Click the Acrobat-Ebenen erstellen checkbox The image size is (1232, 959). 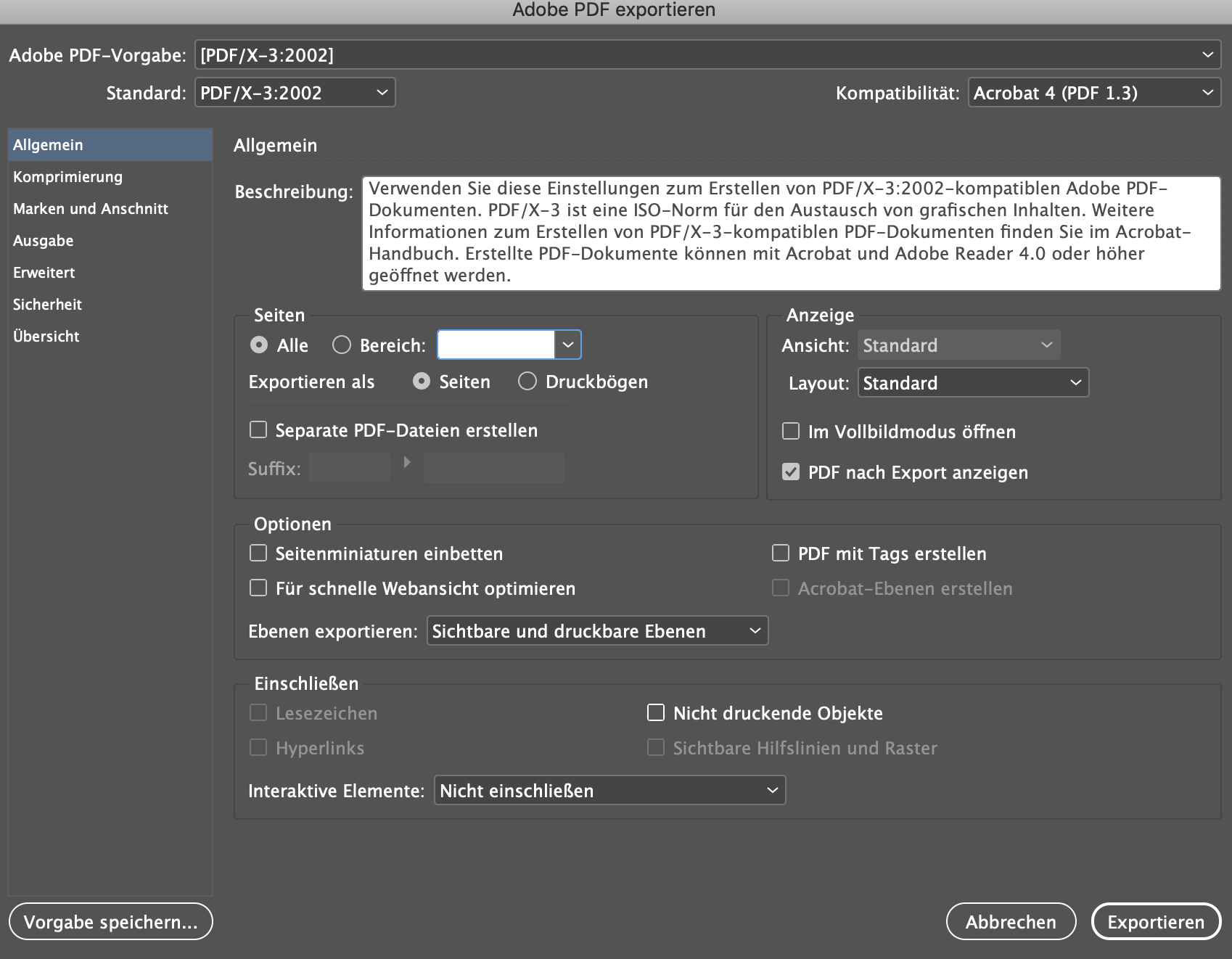pyautogui.click(x=781, y=588)
